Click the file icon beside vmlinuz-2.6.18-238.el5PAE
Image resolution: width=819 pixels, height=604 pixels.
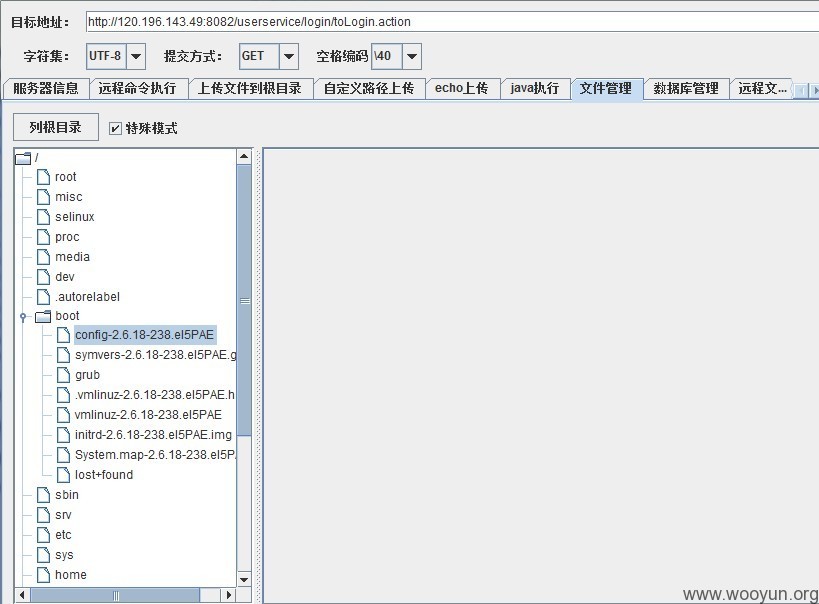tap(63, 414)
